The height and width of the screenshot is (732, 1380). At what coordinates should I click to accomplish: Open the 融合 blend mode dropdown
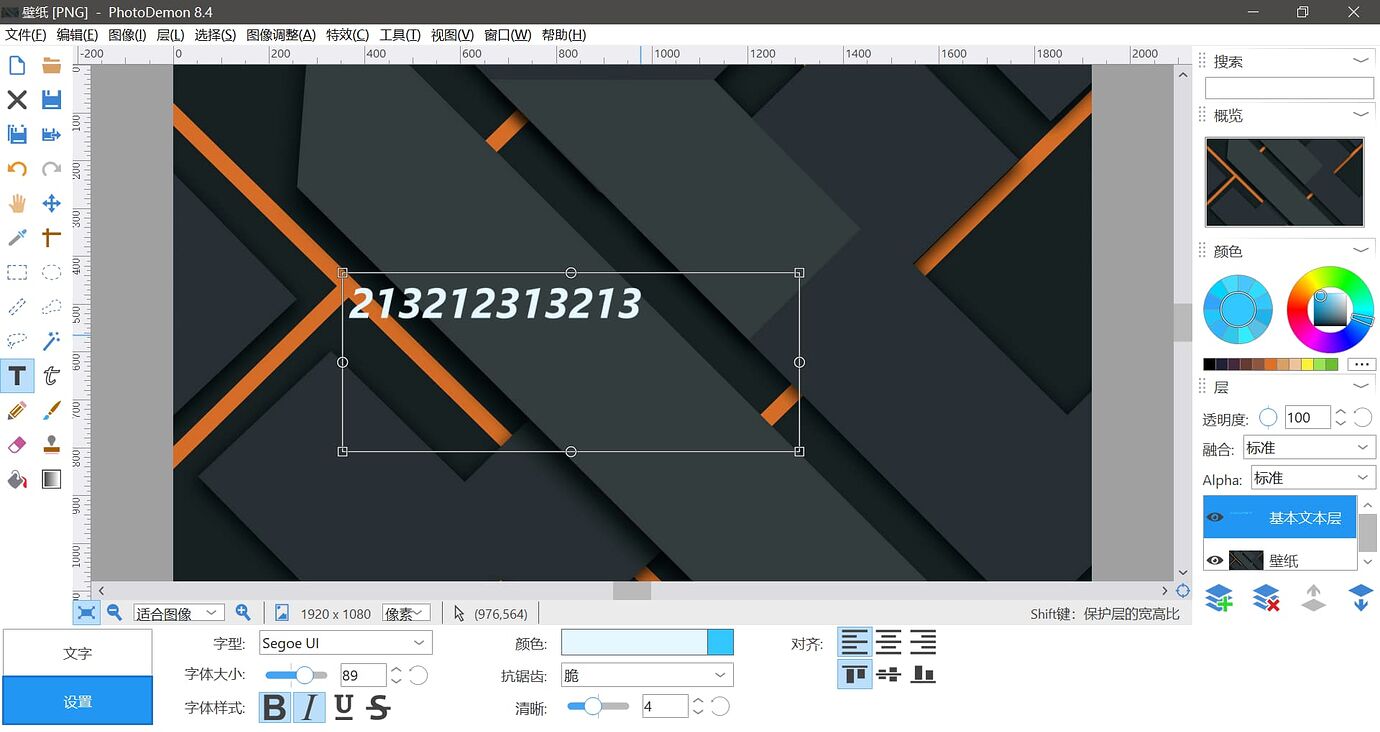(1309, 447)
